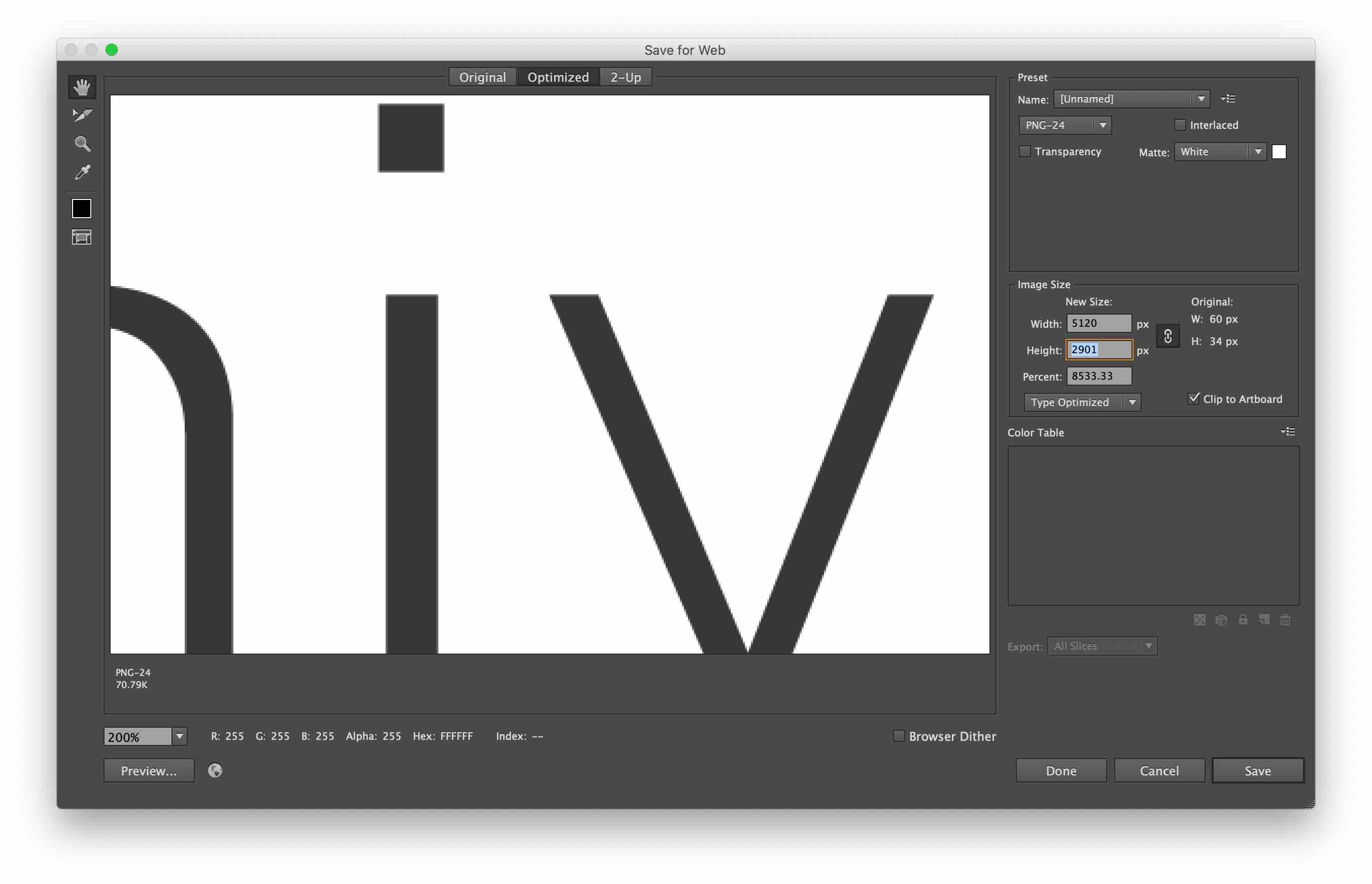This screenshot has width=1372, height=884.
Task: Select the Hand tool
Action: [x=82, y=87]
